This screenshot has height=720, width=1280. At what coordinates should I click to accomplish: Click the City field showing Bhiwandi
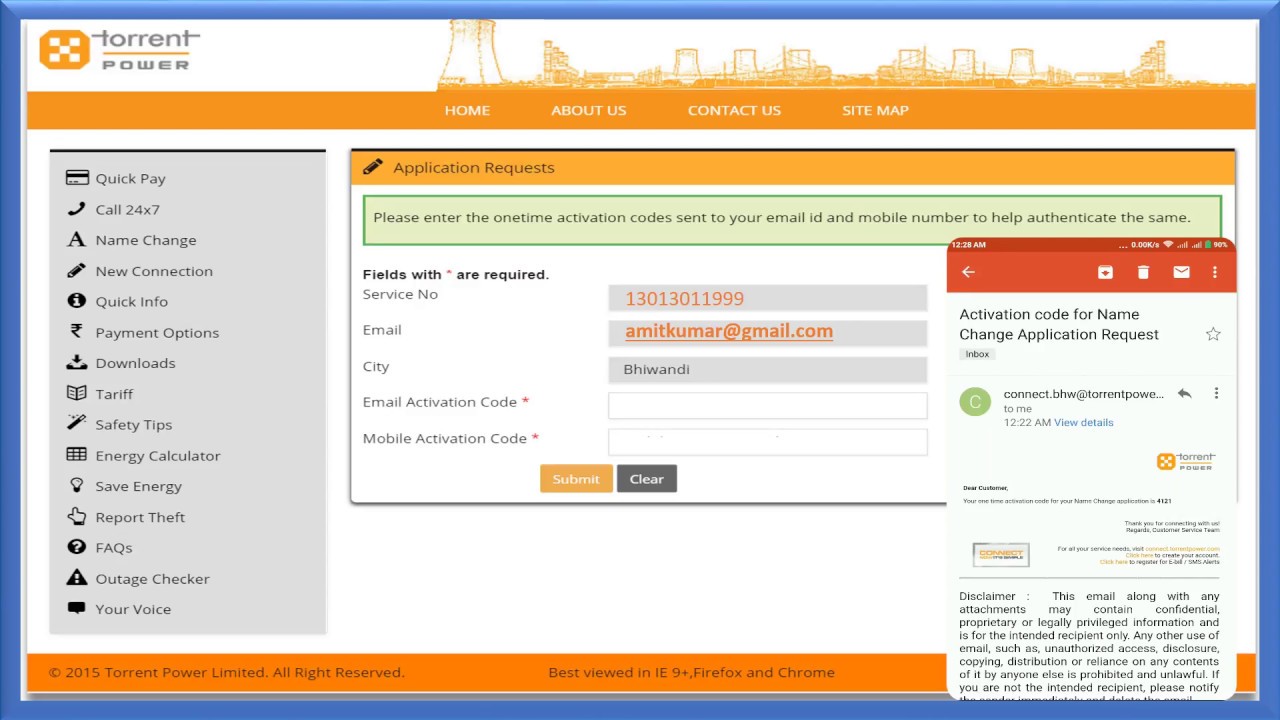[768, 369]
